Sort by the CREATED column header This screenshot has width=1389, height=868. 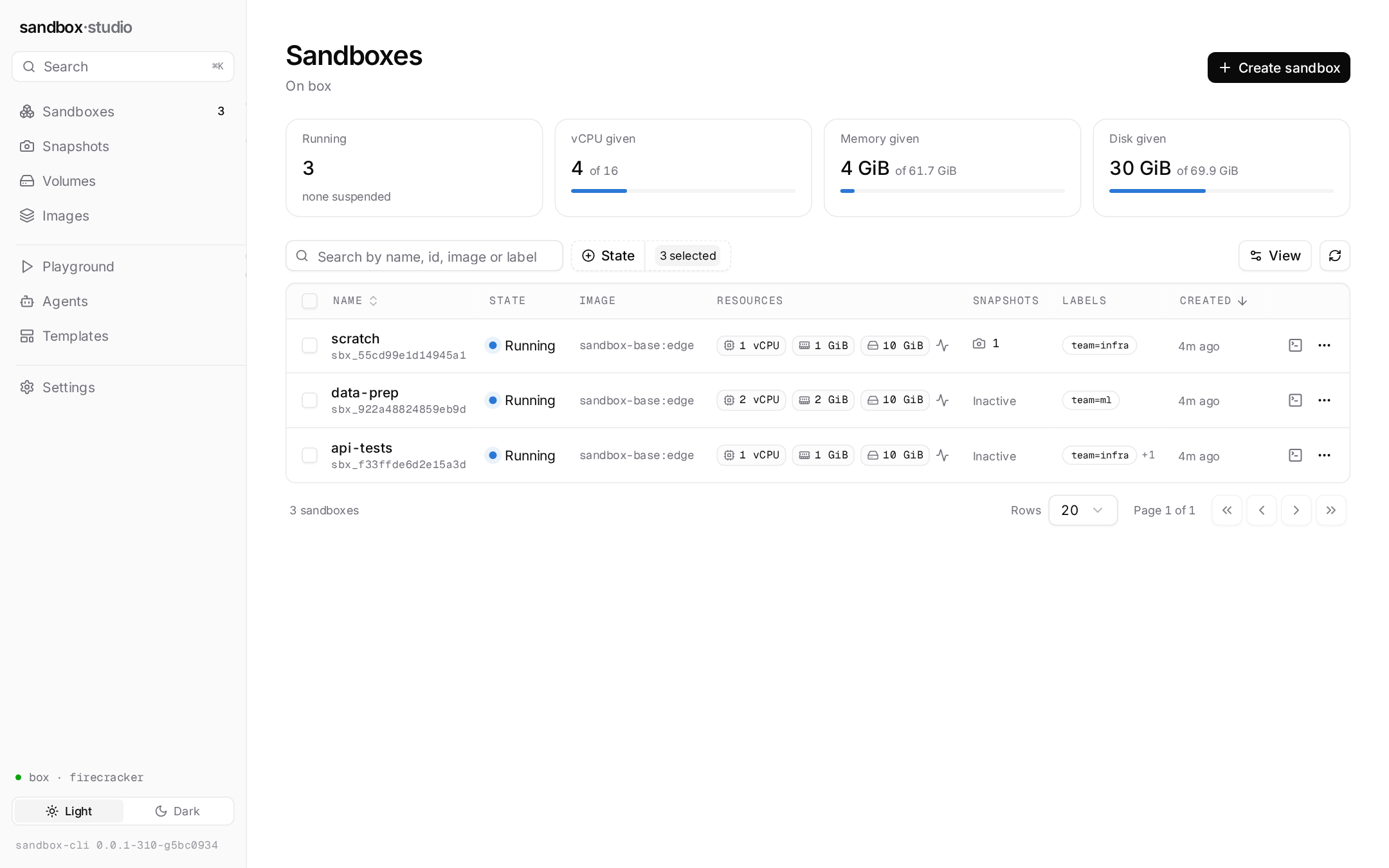(x=1213, y=301)
